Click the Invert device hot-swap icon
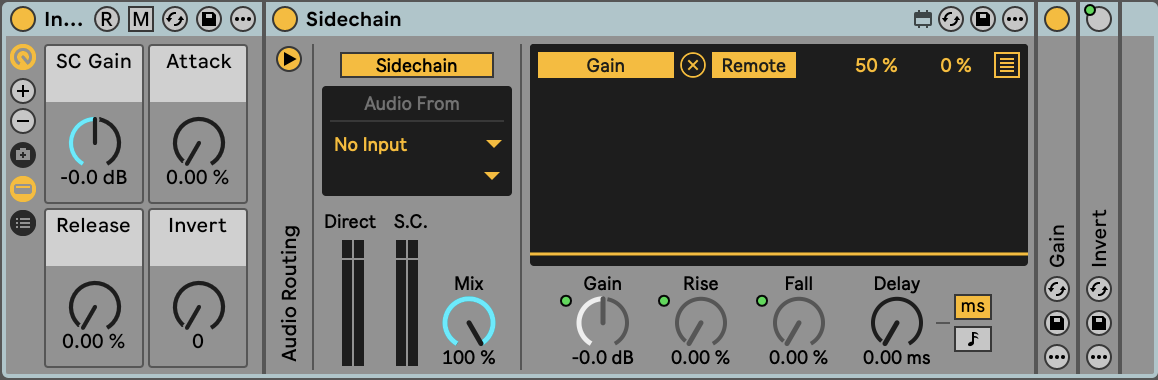 (x=1099, y=289)
